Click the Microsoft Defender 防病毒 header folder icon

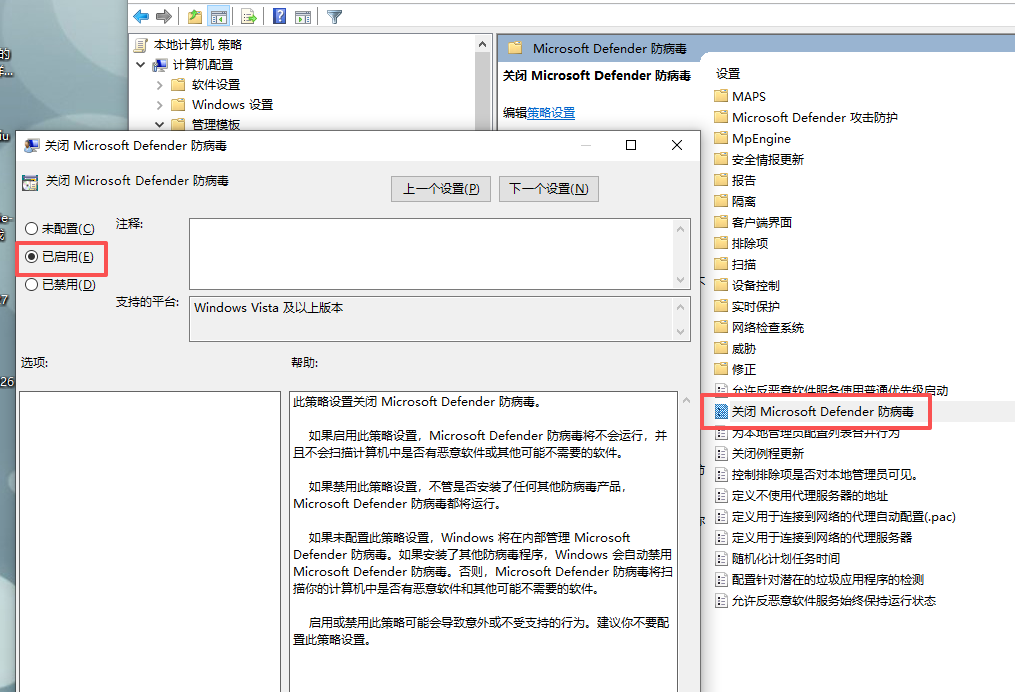[x=515, y=48]
